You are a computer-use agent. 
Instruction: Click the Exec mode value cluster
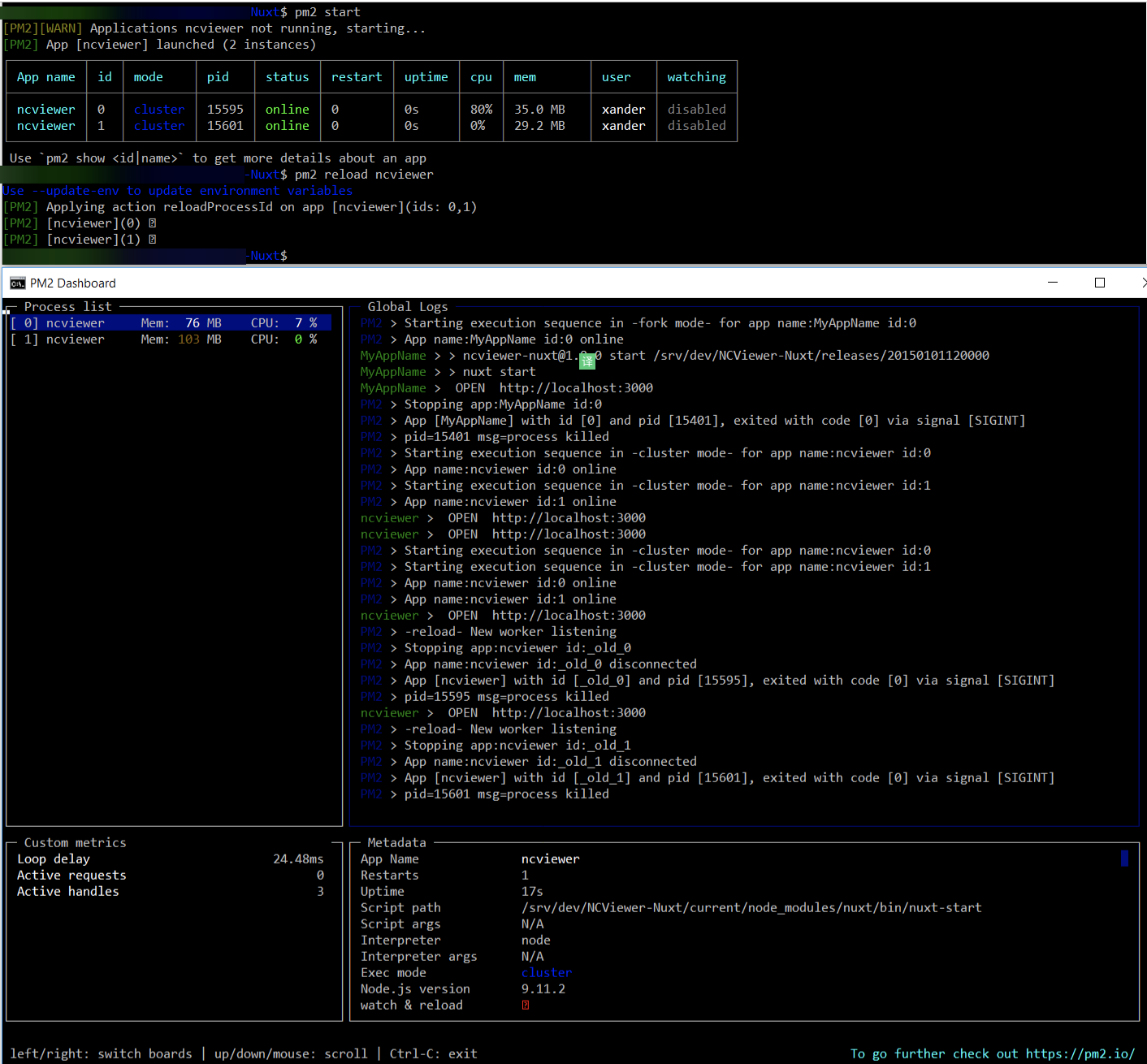pyautogui.click(x=547, y=973)
